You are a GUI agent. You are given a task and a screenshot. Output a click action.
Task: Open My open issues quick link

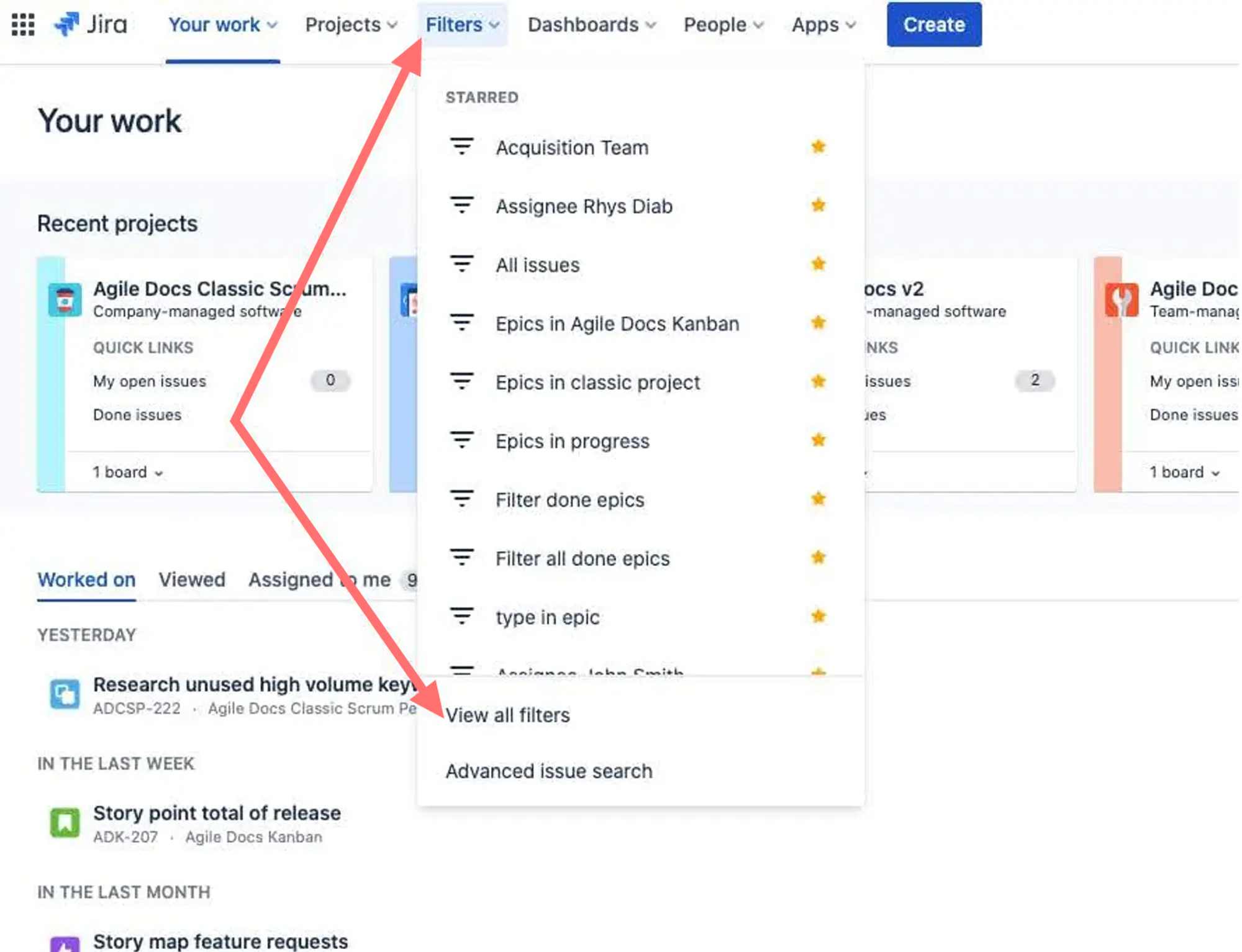click(x=150, y=381)
